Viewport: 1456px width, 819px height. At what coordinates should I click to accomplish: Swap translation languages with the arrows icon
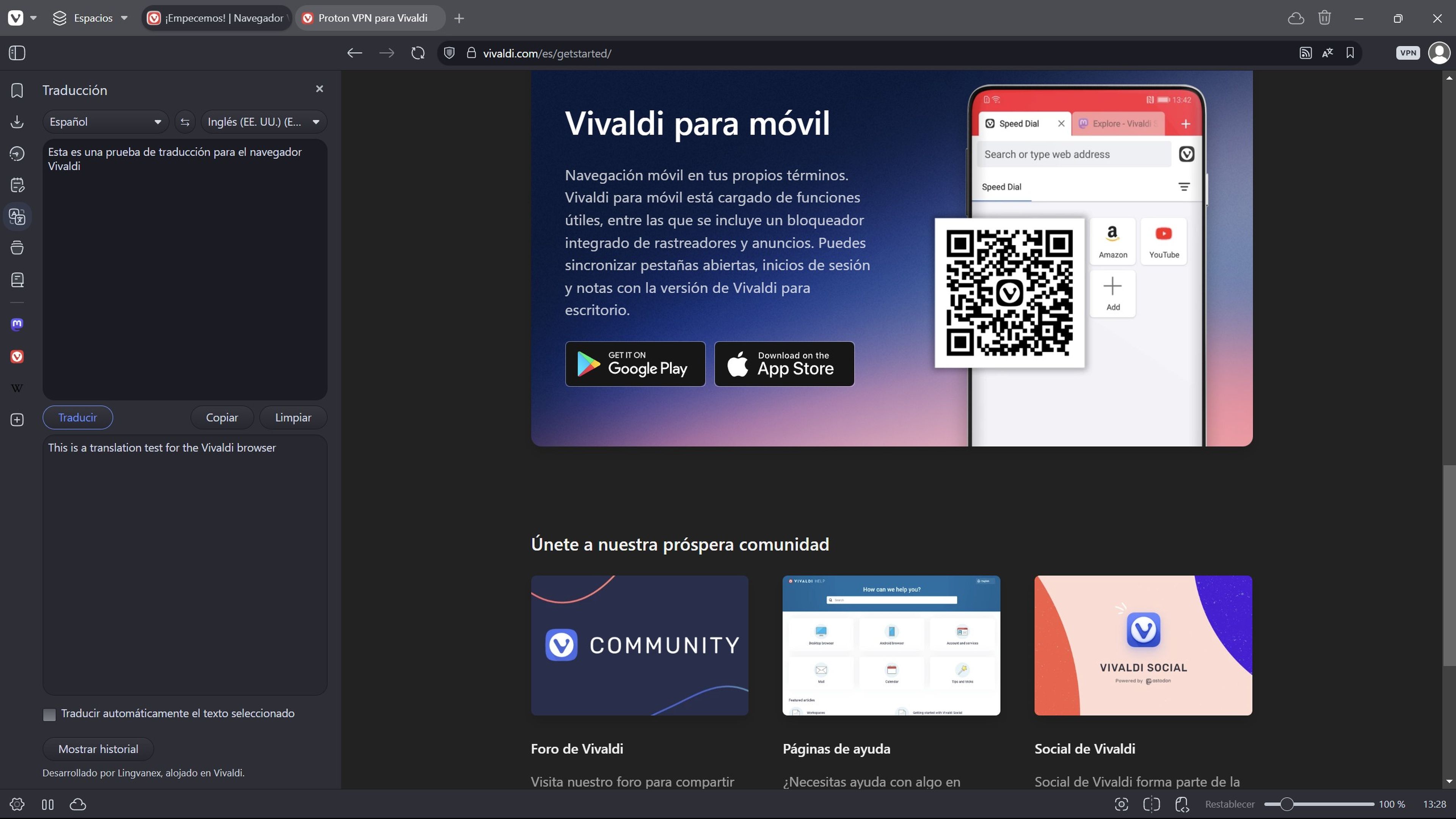pos(185,121)
